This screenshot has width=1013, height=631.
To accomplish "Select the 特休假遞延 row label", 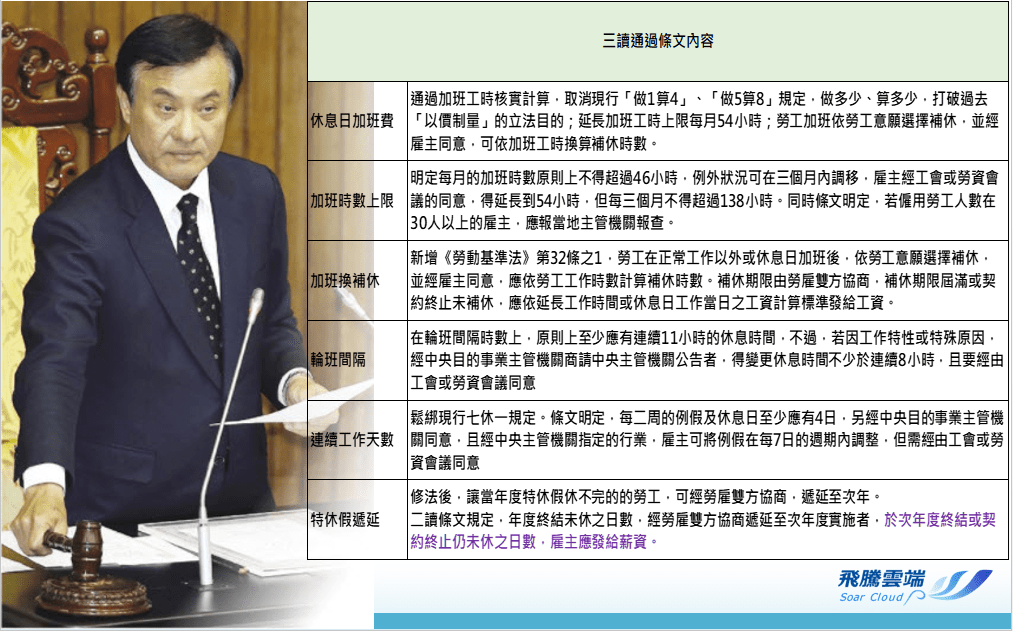I will [x=345, y=520].
